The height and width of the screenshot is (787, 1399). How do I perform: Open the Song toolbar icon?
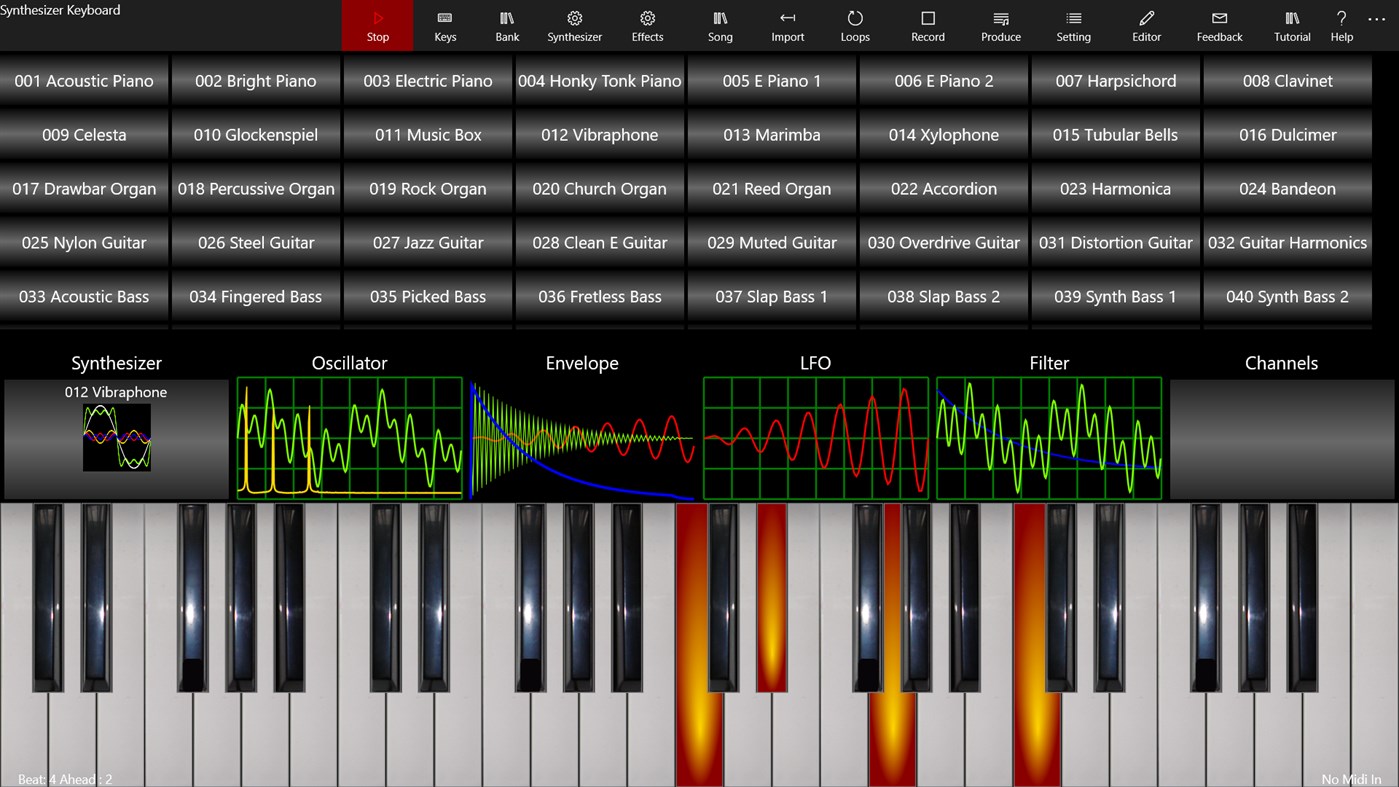719,25
